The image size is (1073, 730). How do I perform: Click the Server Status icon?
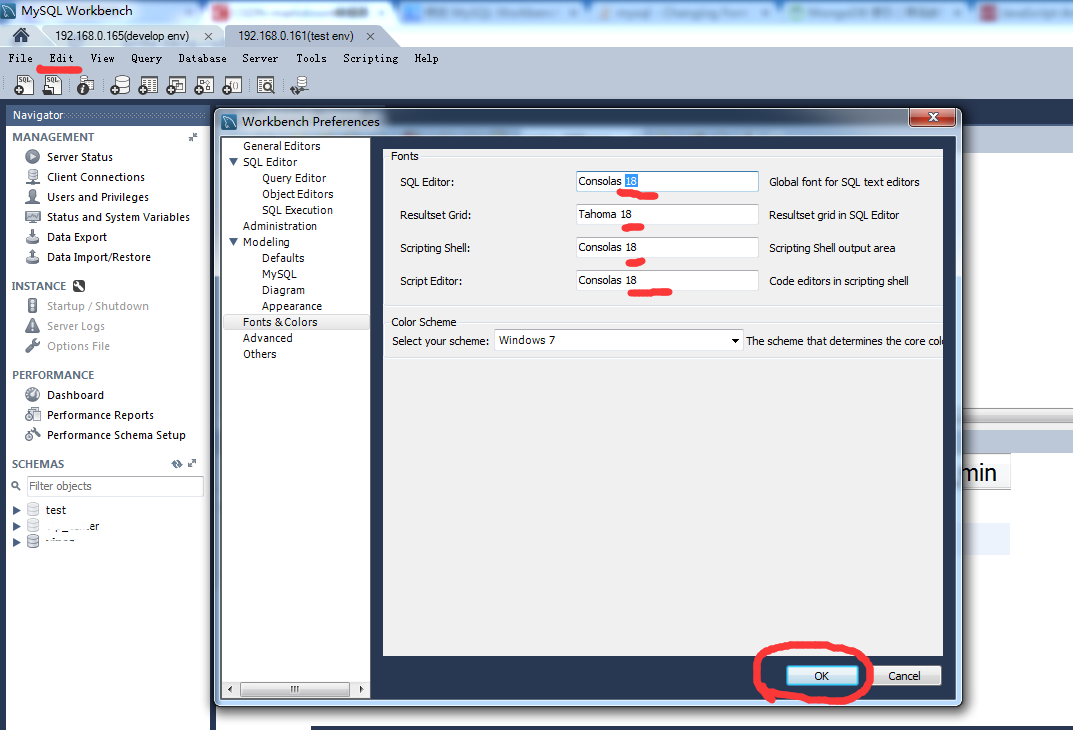pyautogui.click(x=32, y=157)
